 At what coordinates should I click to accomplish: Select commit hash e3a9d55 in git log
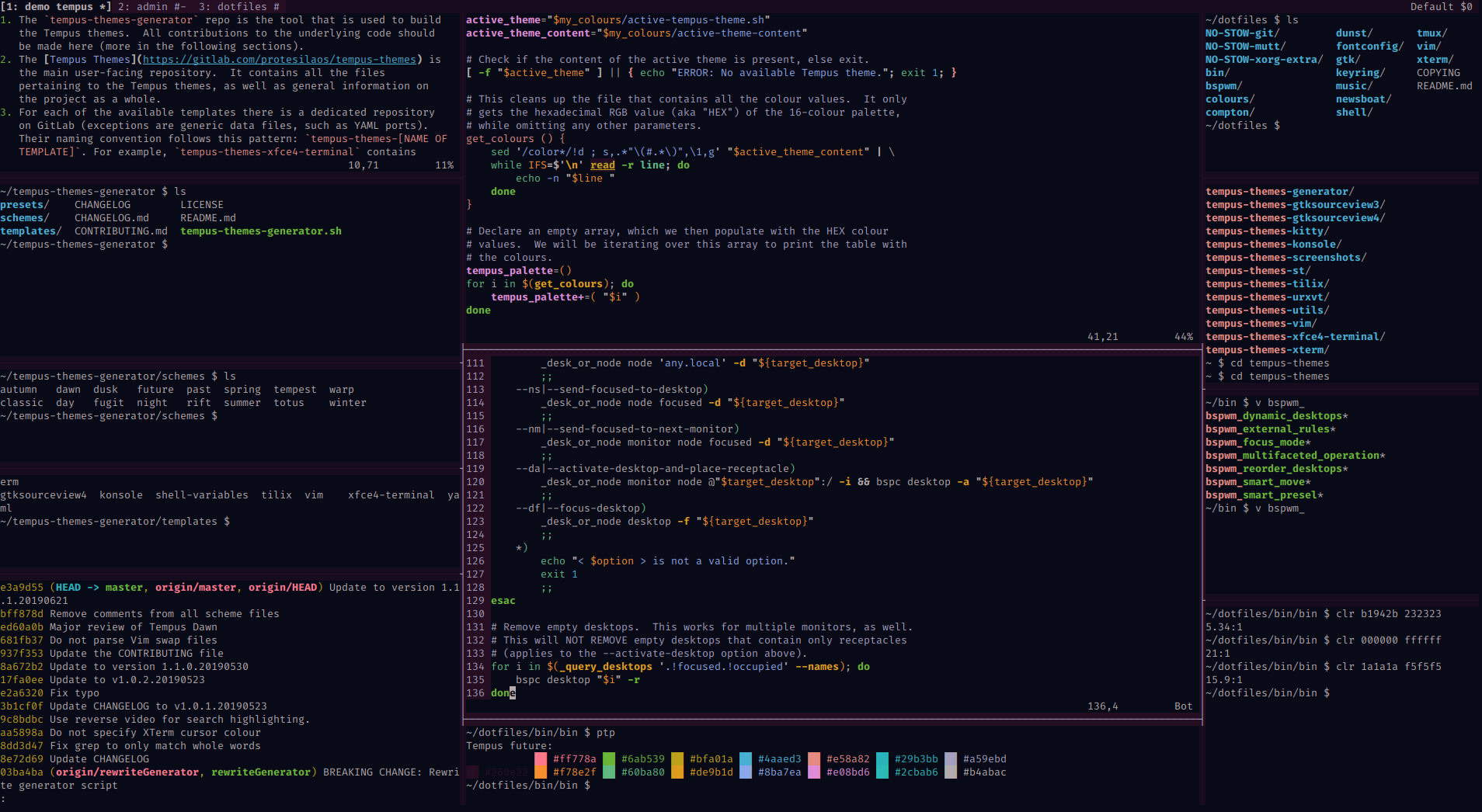point(22,588)
